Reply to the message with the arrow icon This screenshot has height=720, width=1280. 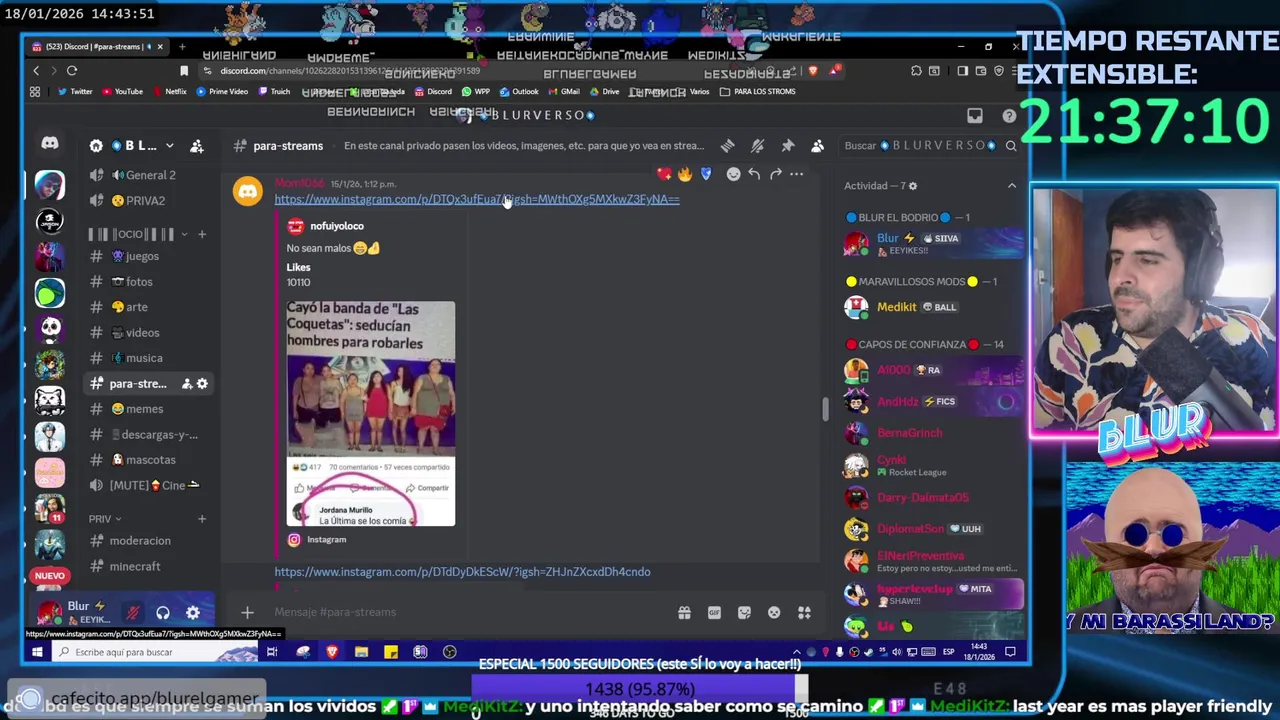754,174
